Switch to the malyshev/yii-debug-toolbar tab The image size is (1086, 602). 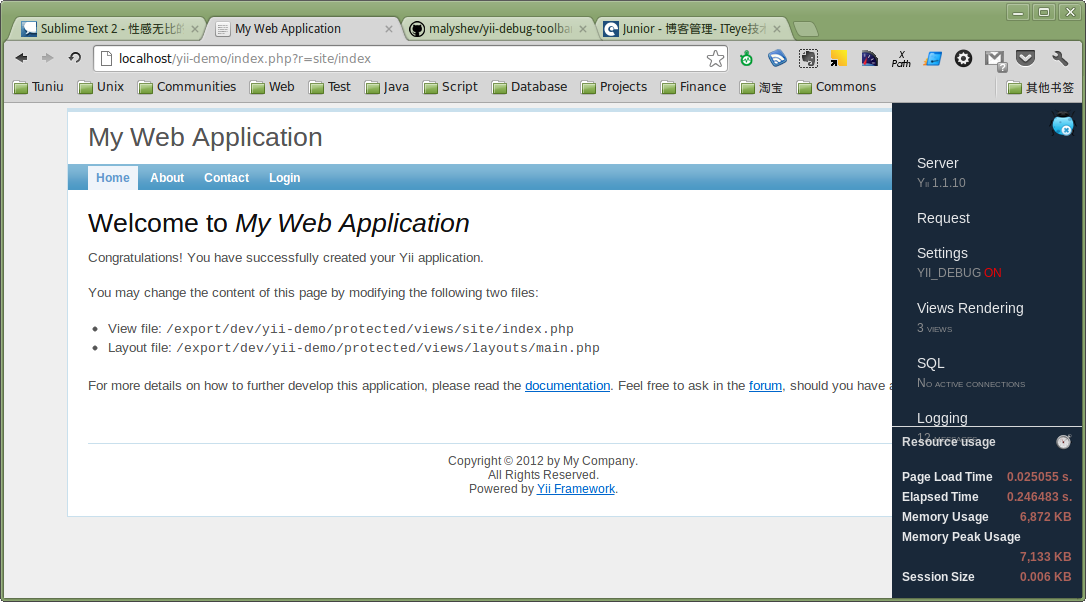(x=499, y=28)
